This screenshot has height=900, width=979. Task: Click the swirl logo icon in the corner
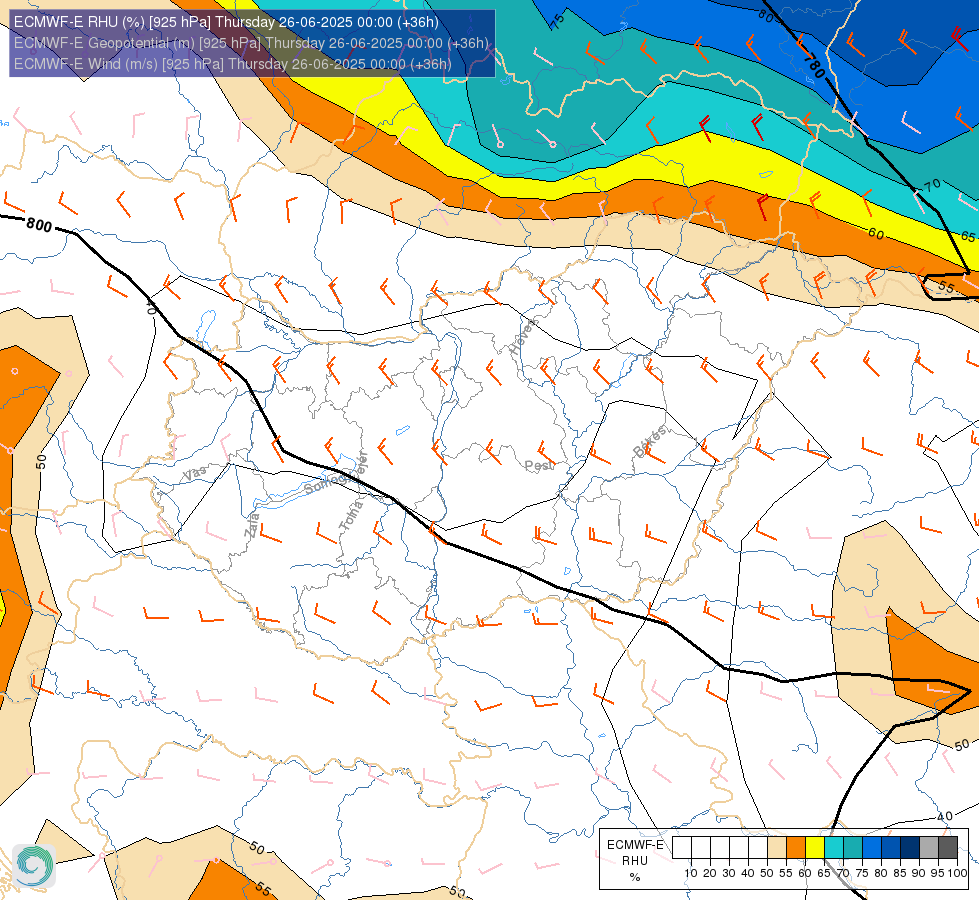pyautogui.click(x=34, y=866)
